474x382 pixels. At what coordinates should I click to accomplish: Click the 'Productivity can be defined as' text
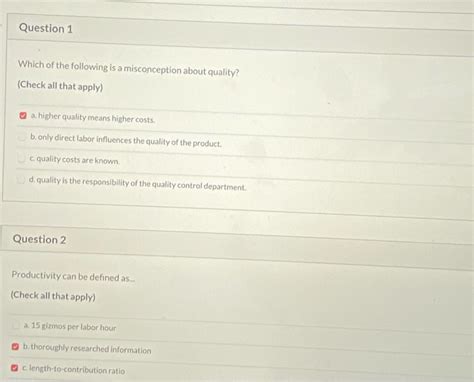[x=73, y=276]
